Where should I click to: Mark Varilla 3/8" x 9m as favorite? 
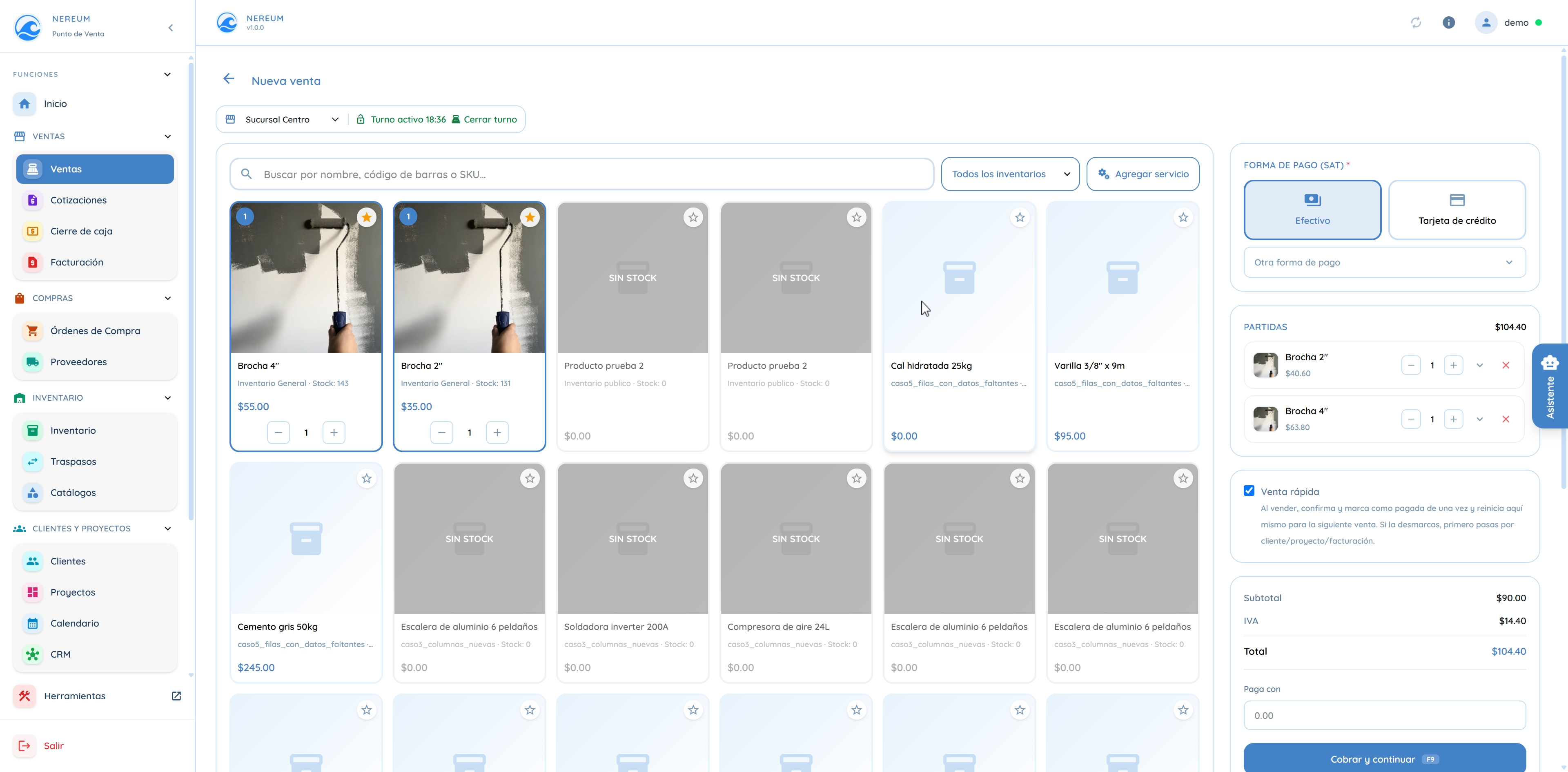(x=1183, y=217)
